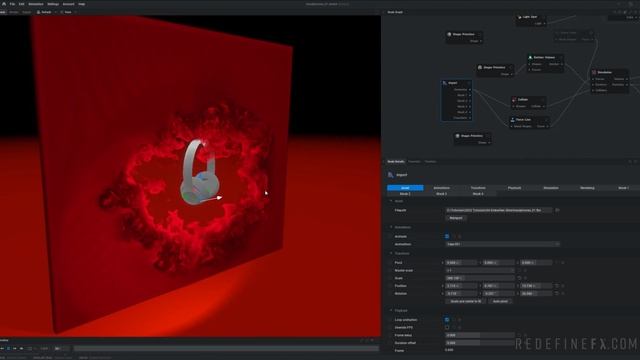Open the Account menu
Screen dimensions: 640x360
pos(69,4)
